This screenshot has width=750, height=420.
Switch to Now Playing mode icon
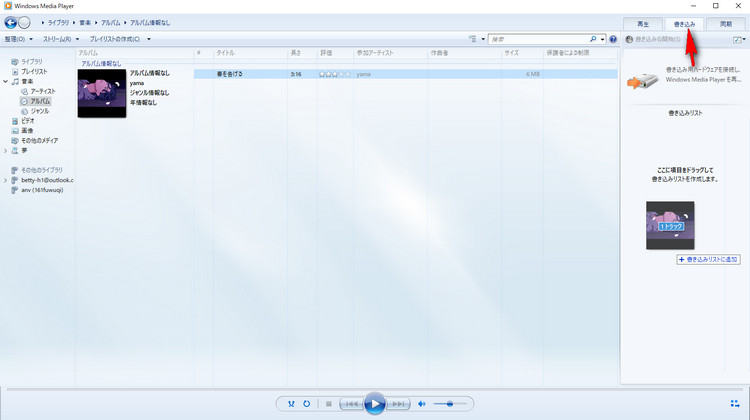[x=735, y=404]
